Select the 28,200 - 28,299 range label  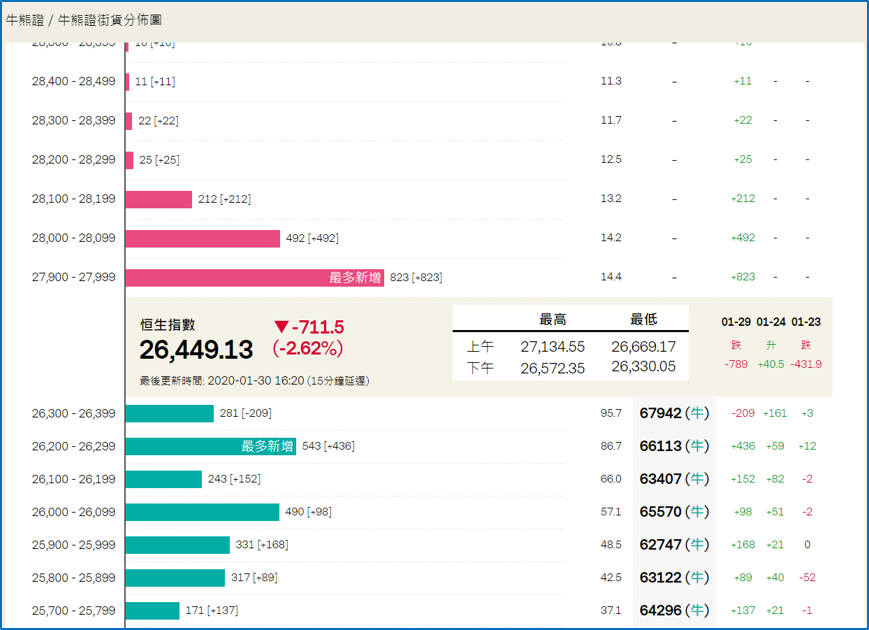(x=74, y=160)
